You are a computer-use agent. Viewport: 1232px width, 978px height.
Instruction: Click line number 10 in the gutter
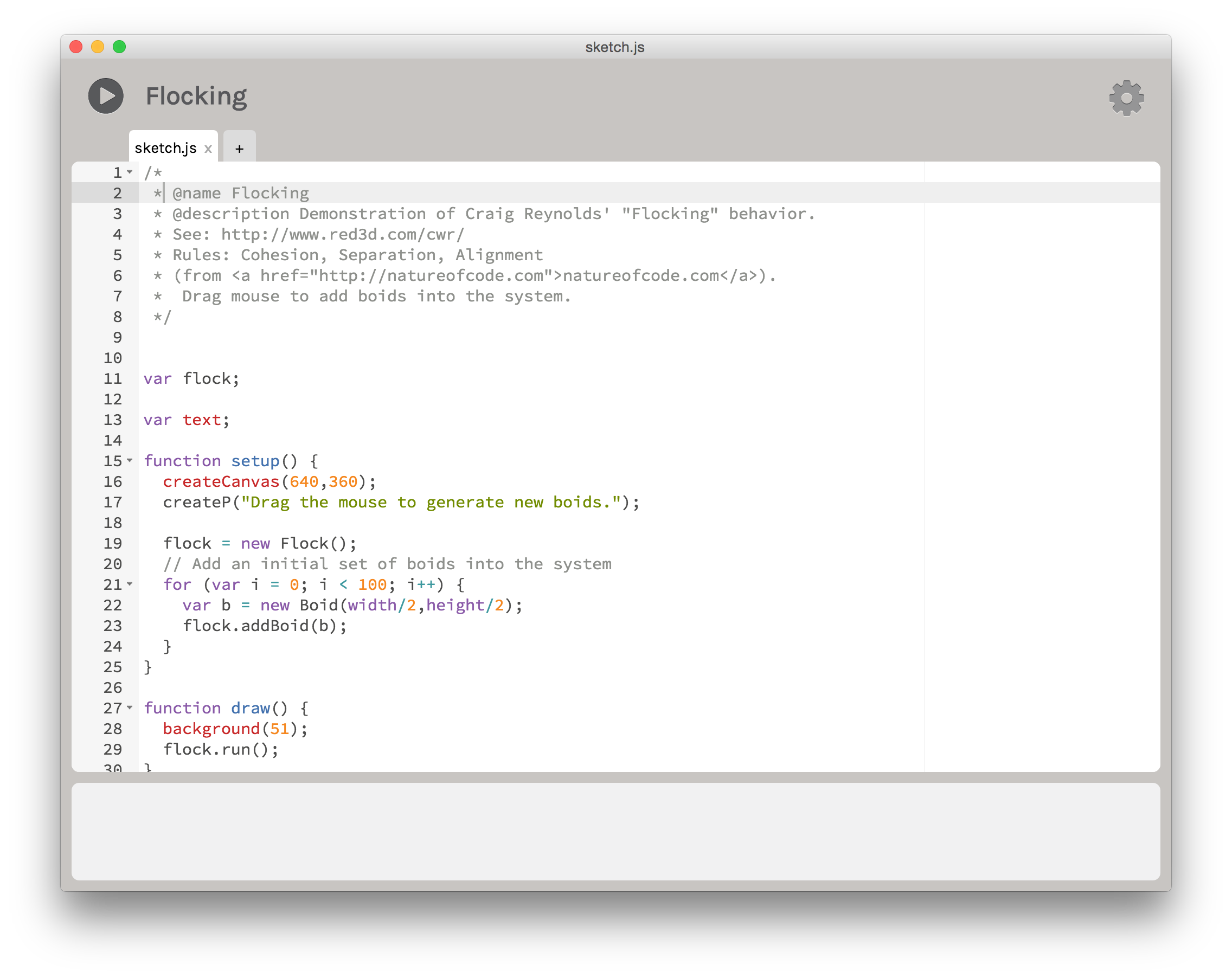(113, 358)
